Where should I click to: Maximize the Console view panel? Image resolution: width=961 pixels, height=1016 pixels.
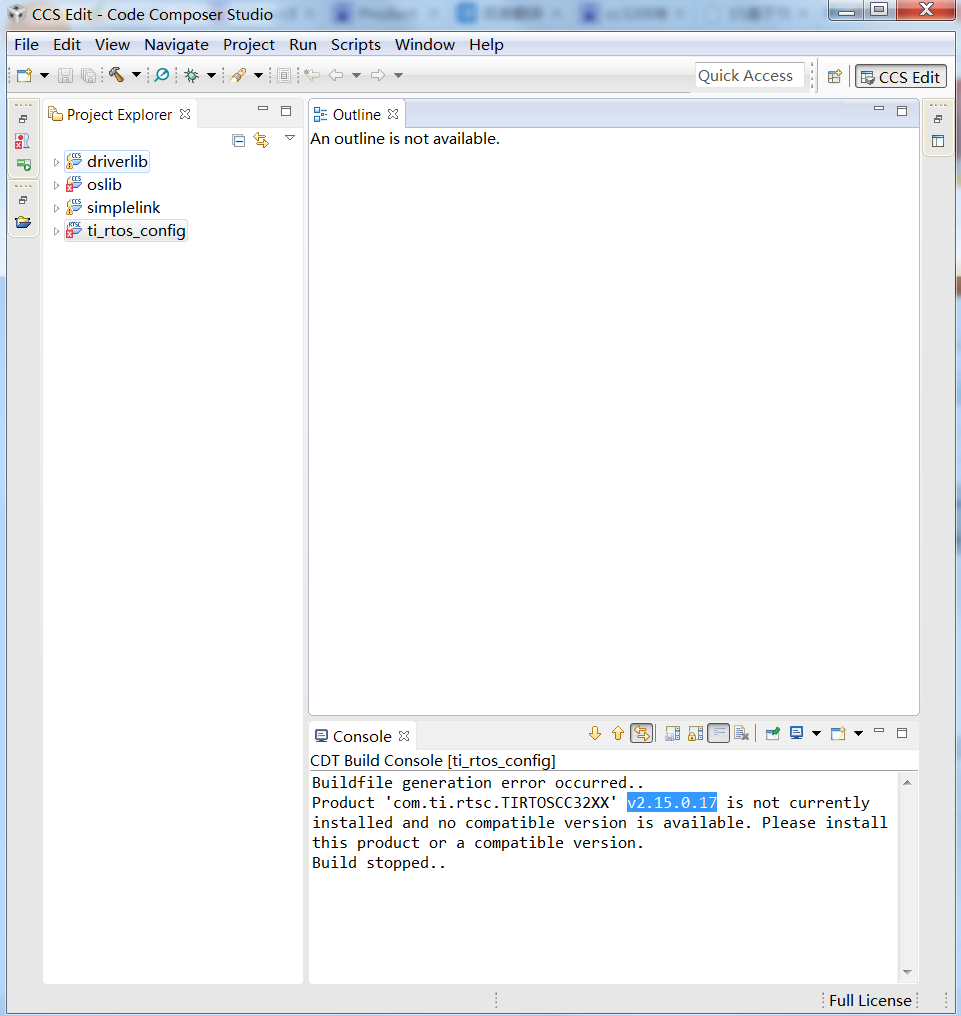click(x=902, y=733)
